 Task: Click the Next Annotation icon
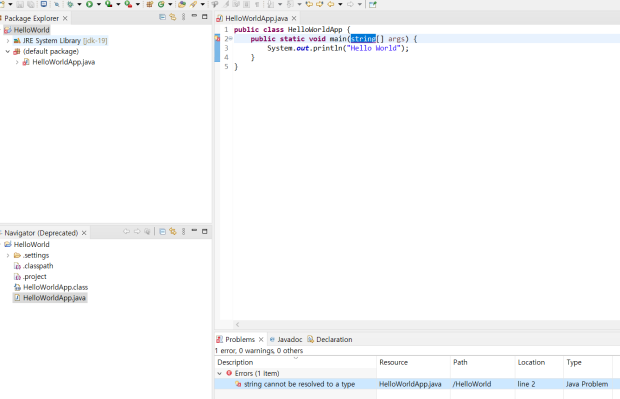270,4
